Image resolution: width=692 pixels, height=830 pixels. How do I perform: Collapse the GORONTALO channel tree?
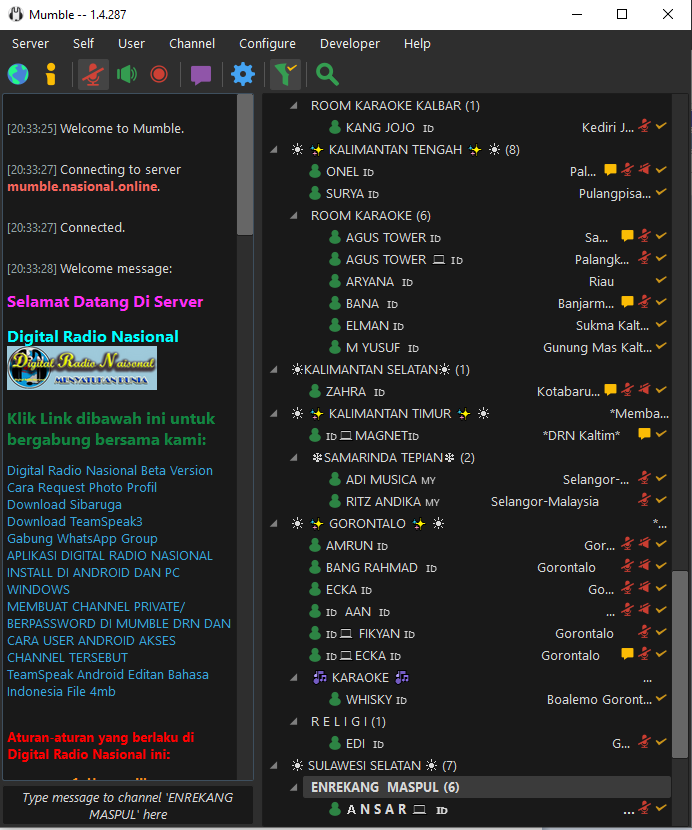click(275, 524)
